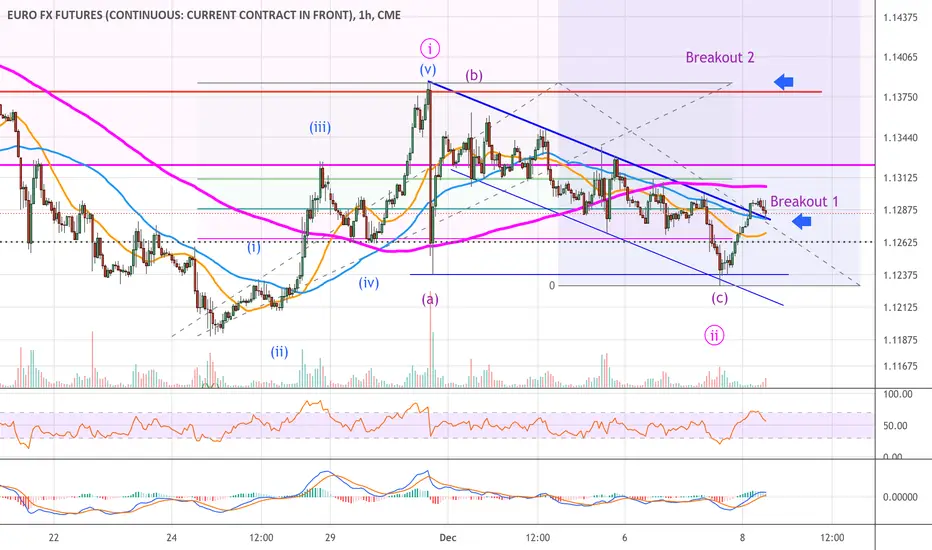Click price axis value 1.13440
932x550 pixels.
(900, 138)
